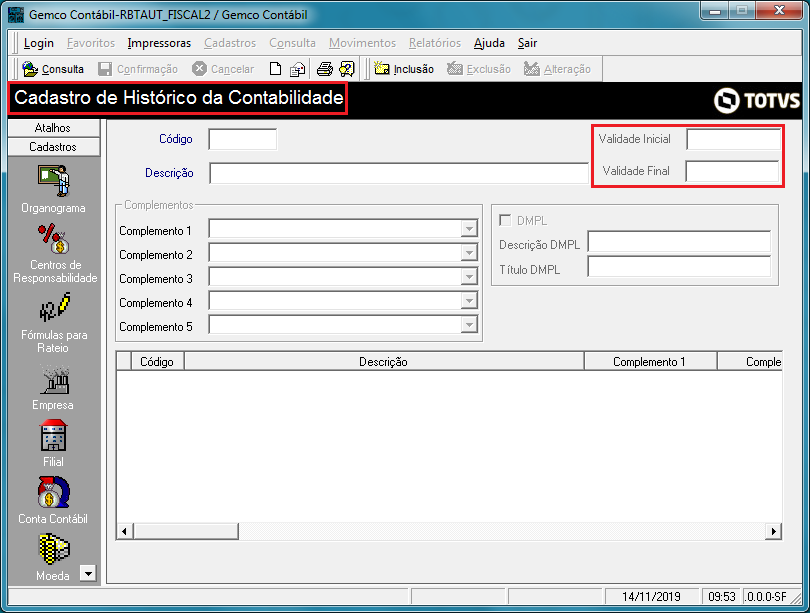The height and width of the screenshot is (613, 810).
Task: Click the grid scroll left arrow
Action: coord(124,531)
